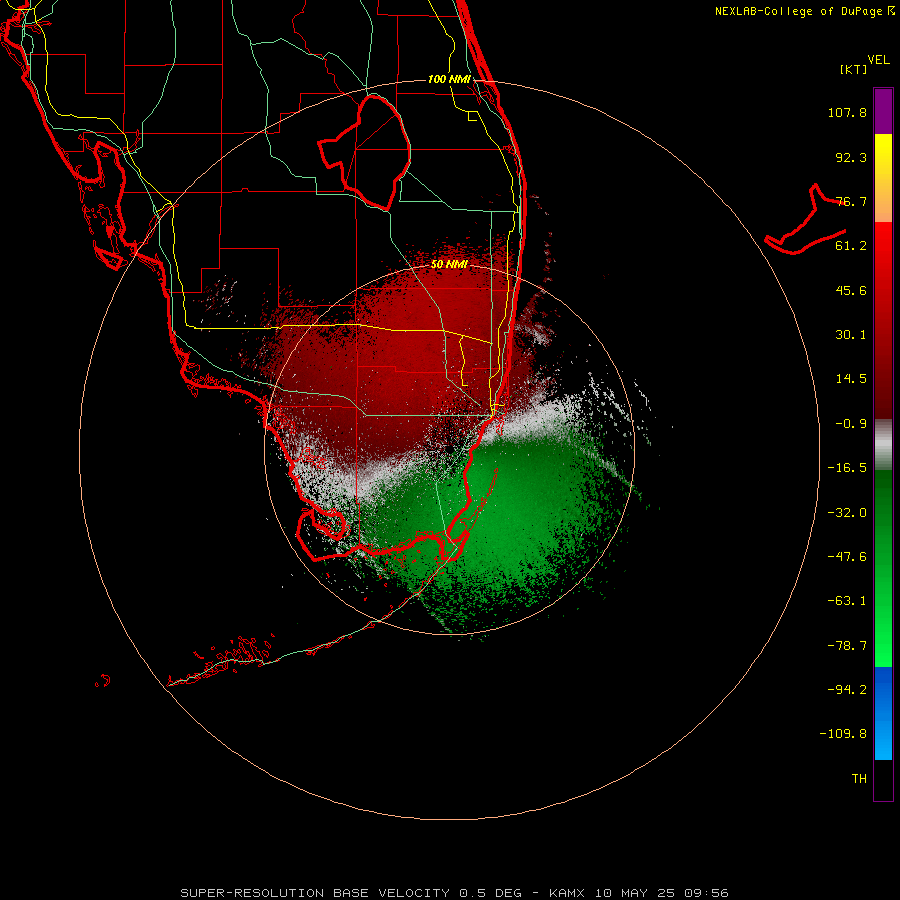Click the -109.8 velocity legend value

843,734
